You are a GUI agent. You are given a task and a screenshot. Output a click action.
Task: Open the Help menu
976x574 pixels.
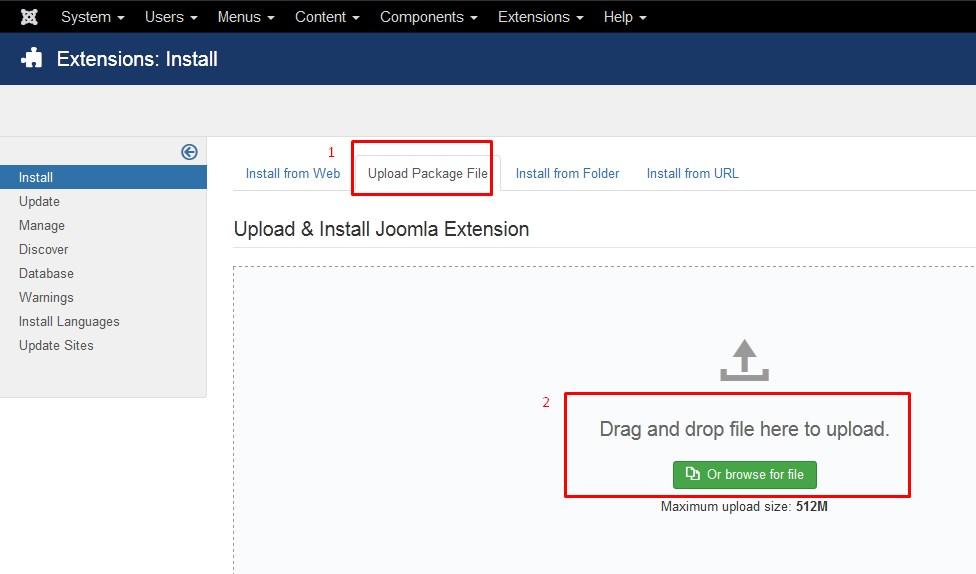[x=624, y=17]
